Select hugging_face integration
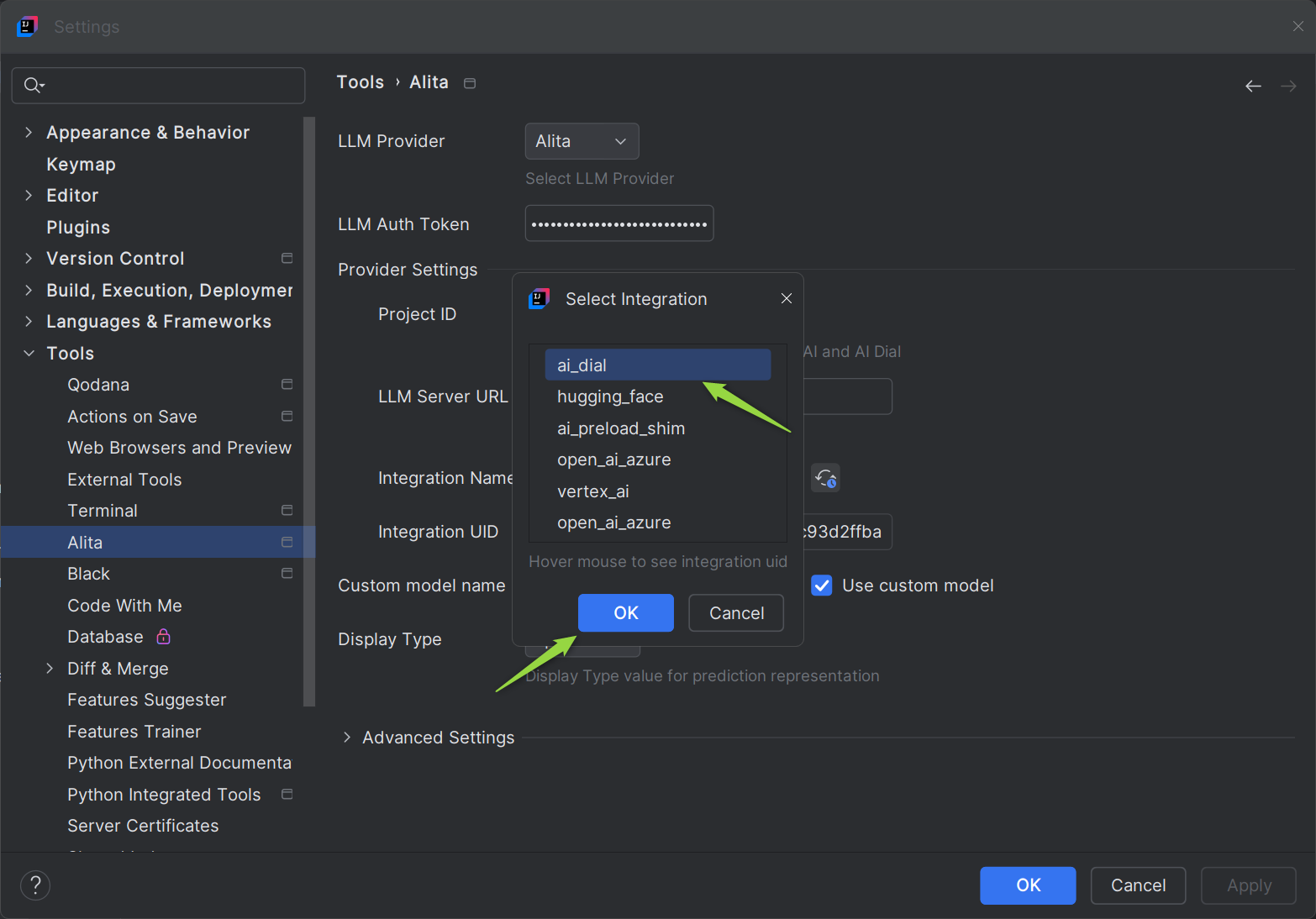Screen dimensions: 1316x919 point(657,396)
